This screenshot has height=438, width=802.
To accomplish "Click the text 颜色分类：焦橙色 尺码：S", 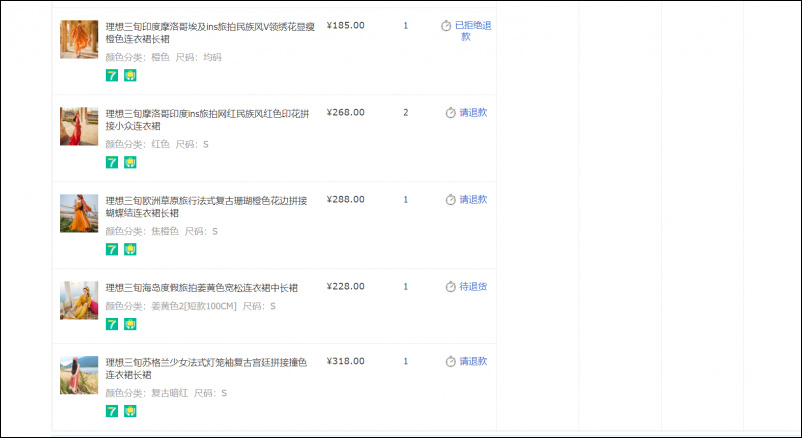I will (162, 231).
